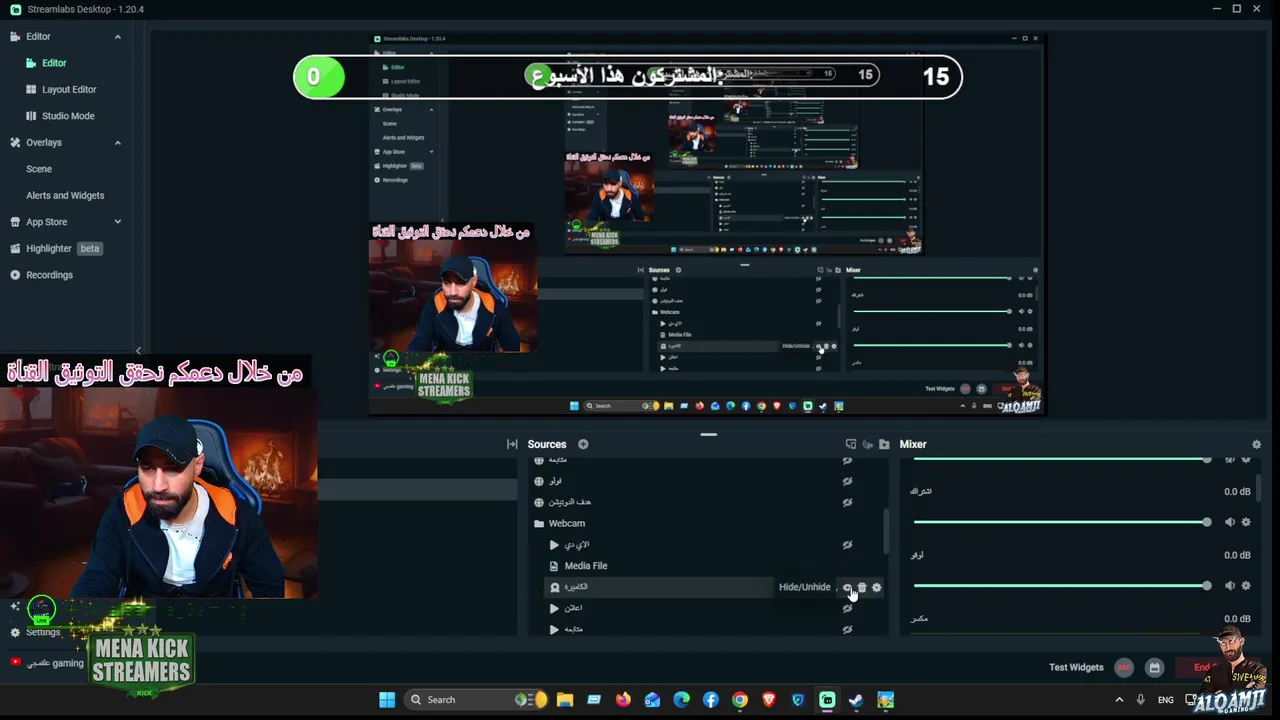Add a new source with the plus icon

click(583, 444)
